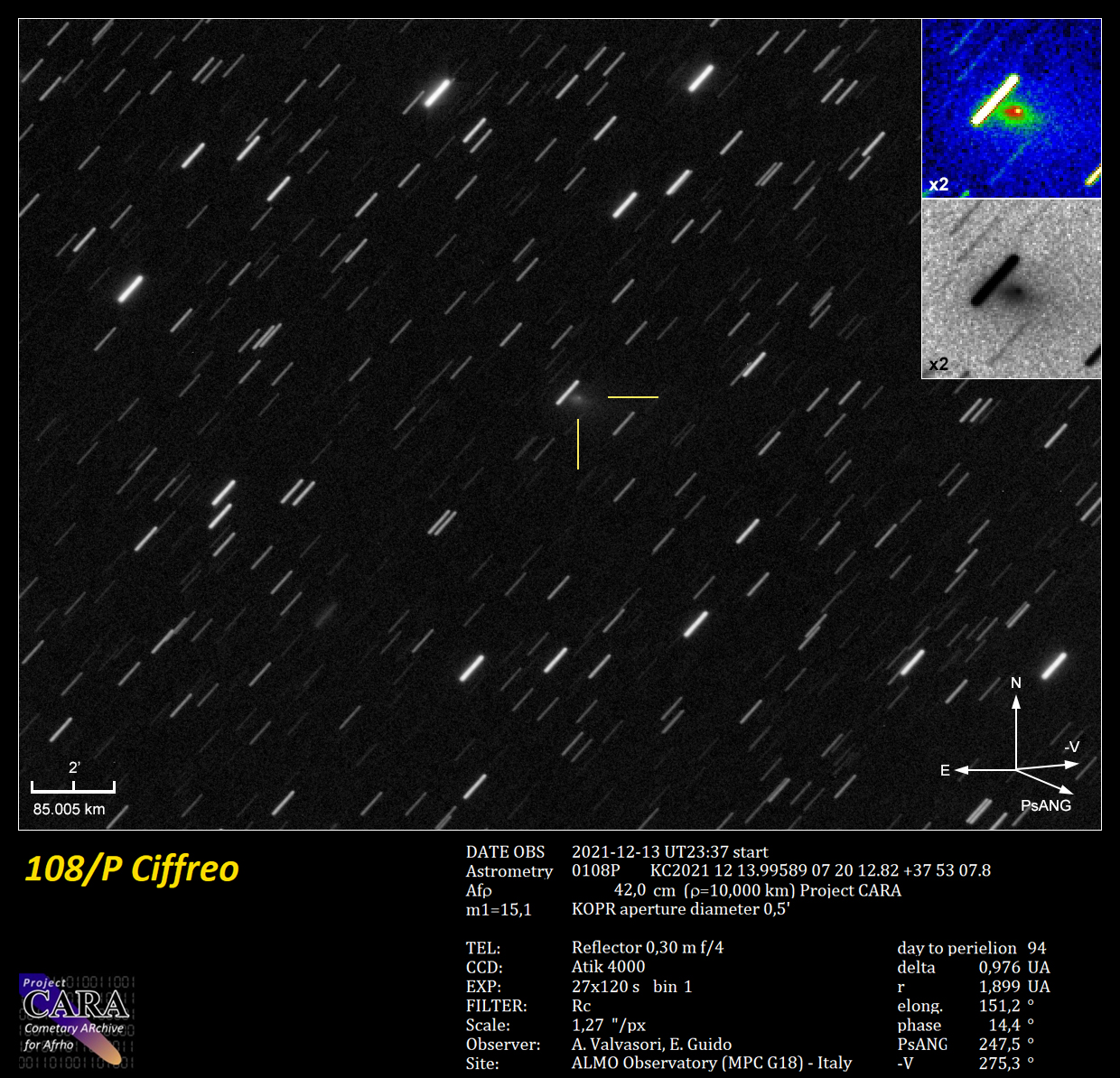Click the red nucleus in the false-color inset
Viewport: 1120px width, 1078px height.
[1015, 113]
